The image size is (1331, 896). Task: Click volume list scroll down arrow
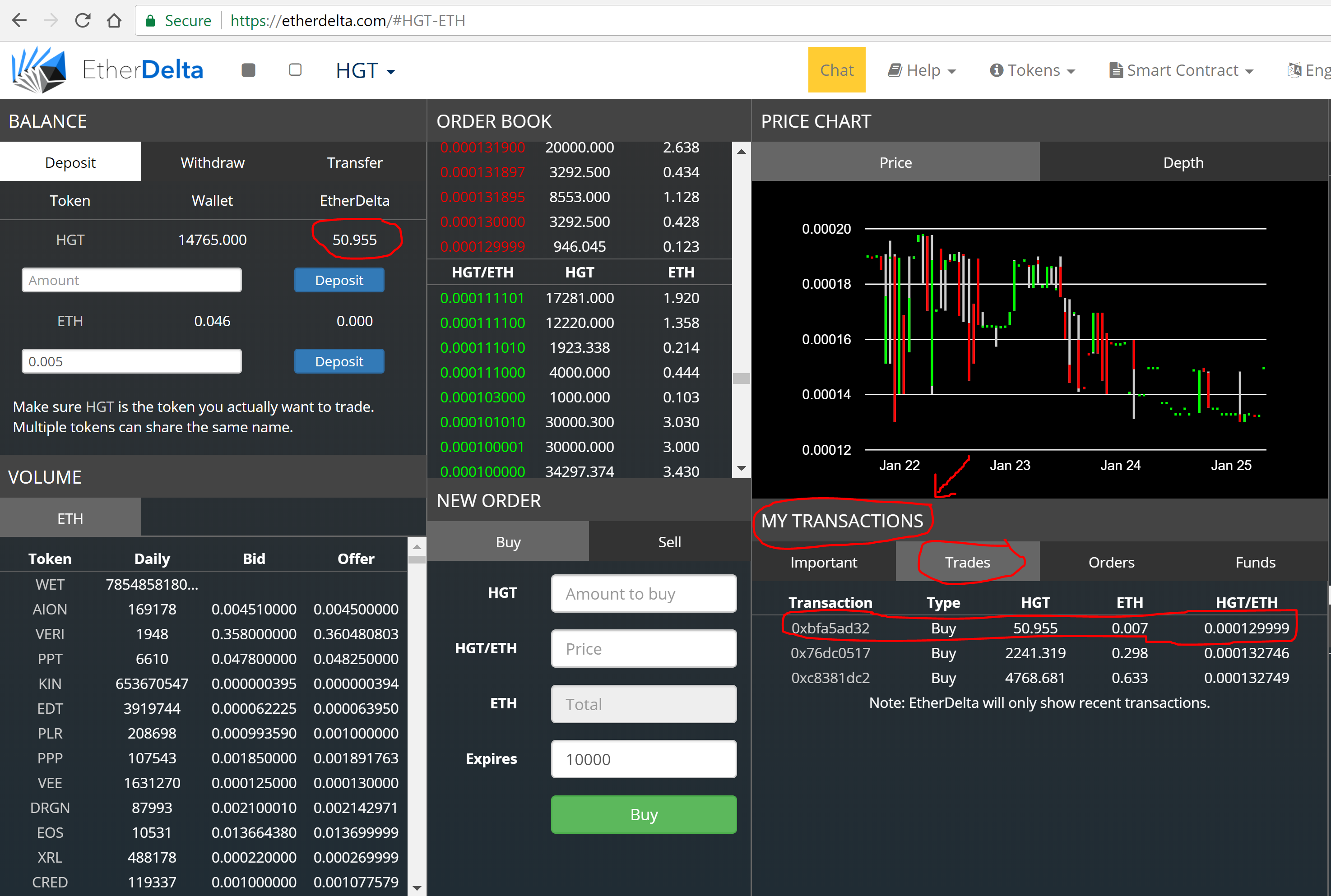pyautogui.click(x=417, y=887)
